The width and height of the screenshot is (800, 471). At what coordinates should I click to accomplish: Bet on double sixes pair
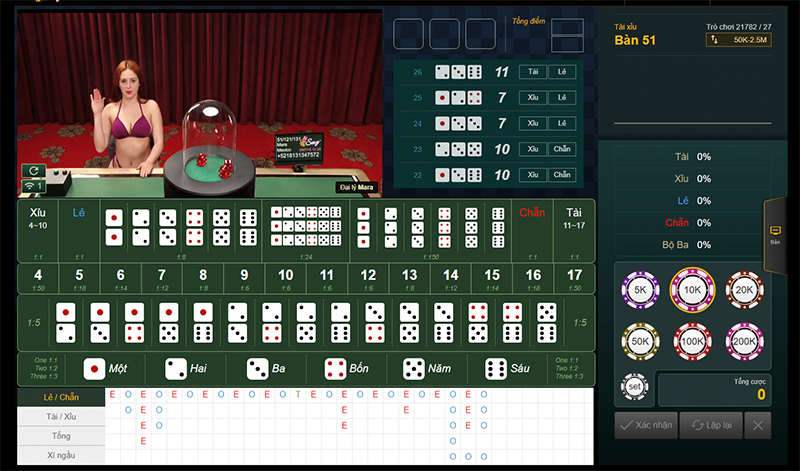[x=248, y=227]
